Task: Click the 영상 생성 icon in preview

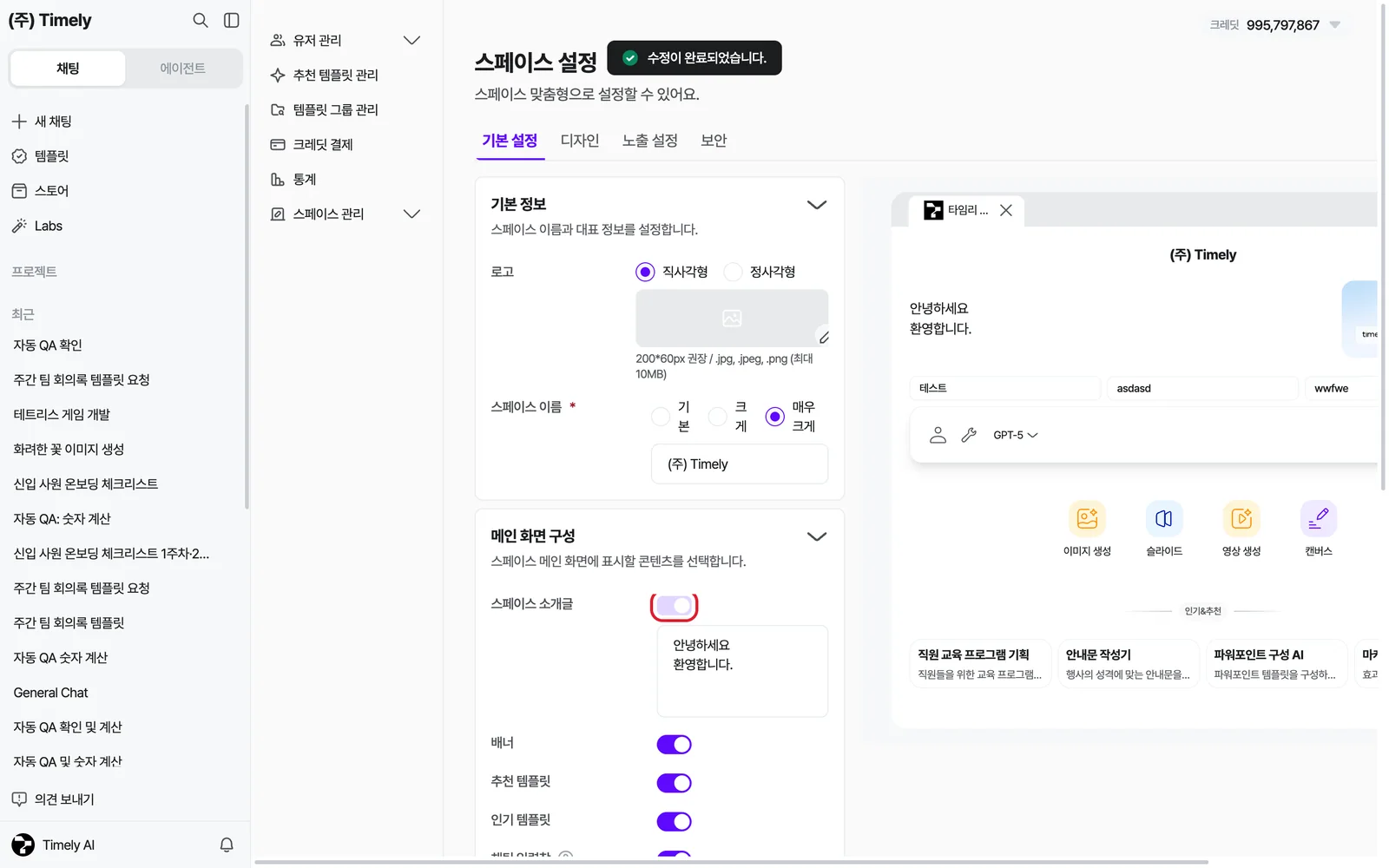Action: [1241, 518]
